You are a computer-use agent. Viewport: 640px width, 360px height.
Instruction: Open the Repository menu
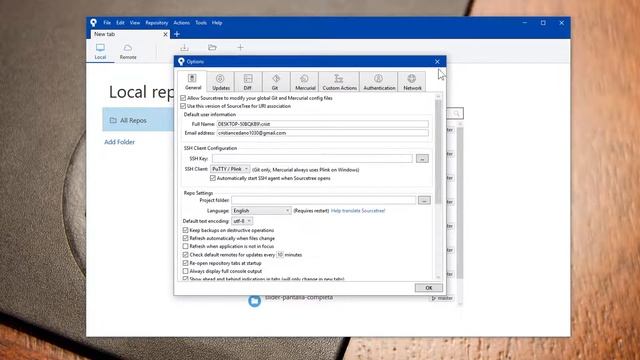[x=156, y=23]
